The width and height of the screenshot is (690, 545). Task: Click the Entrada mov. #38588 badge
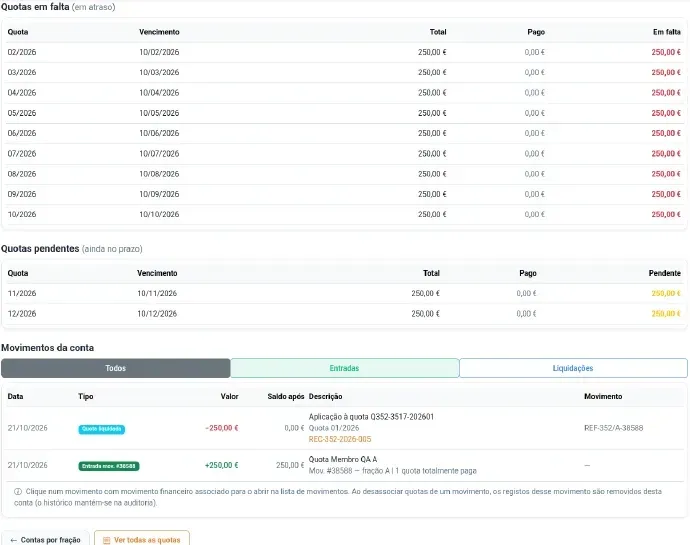109,466
